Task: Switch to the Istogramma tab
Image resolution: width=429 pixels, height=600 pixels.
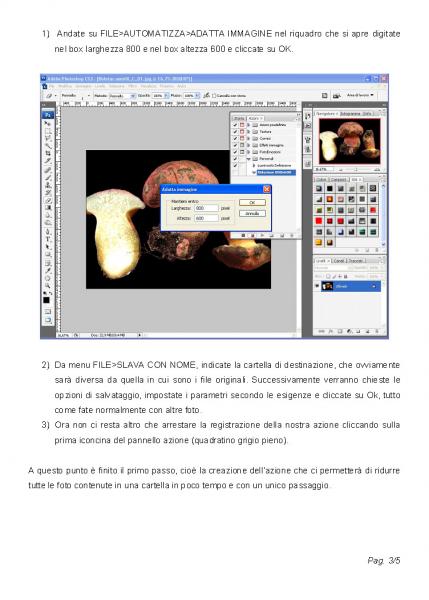Action: coord(350,114)
